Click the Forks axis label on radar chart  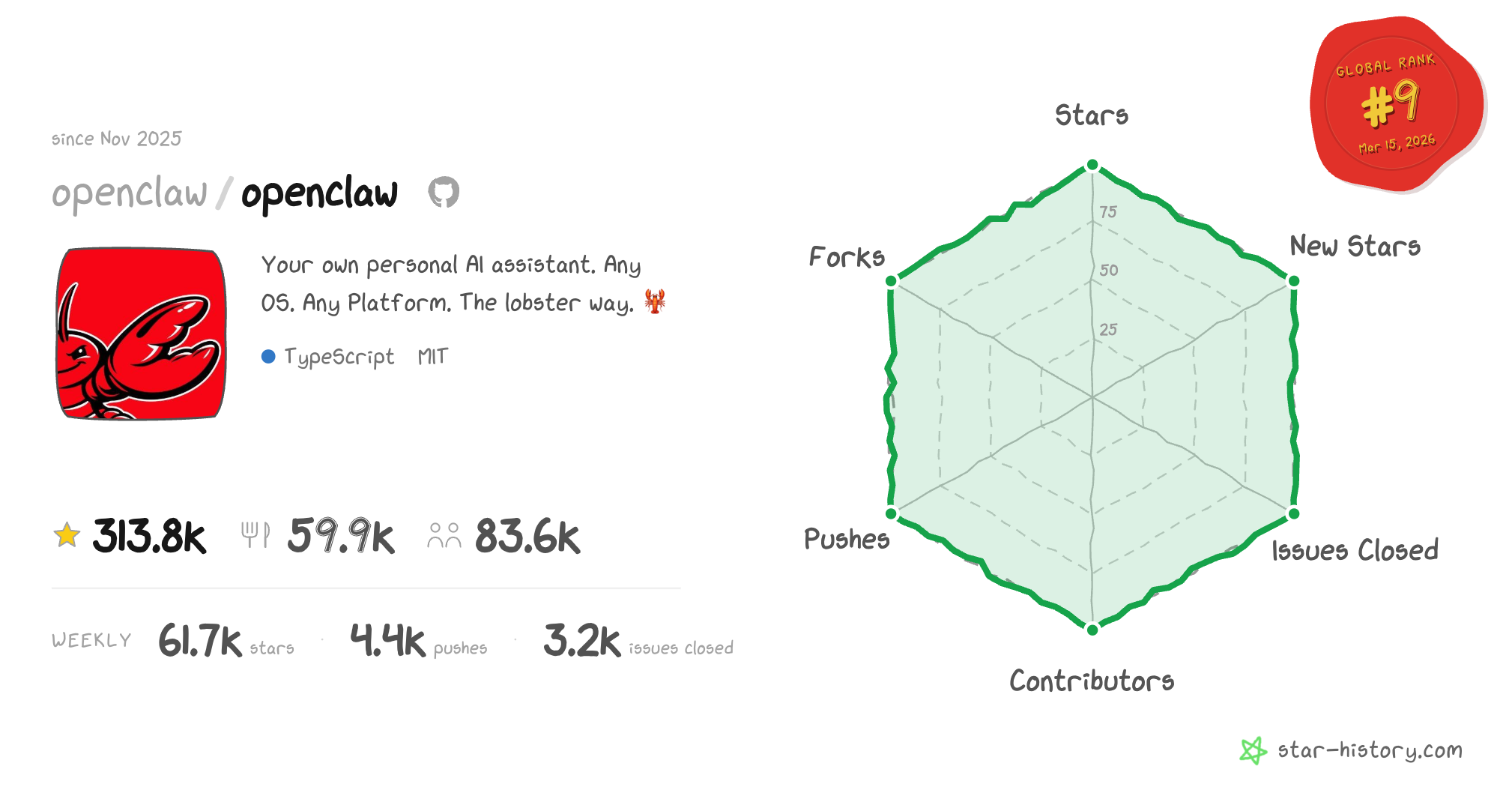click(x=847, y=257)
